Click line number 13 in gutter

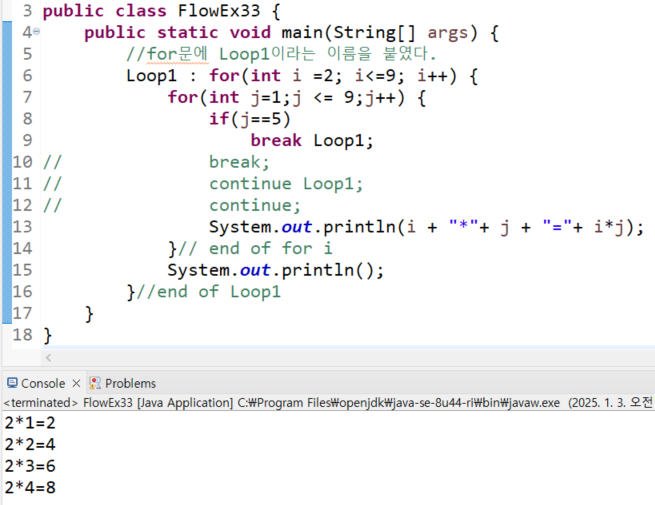click(23, 227)
